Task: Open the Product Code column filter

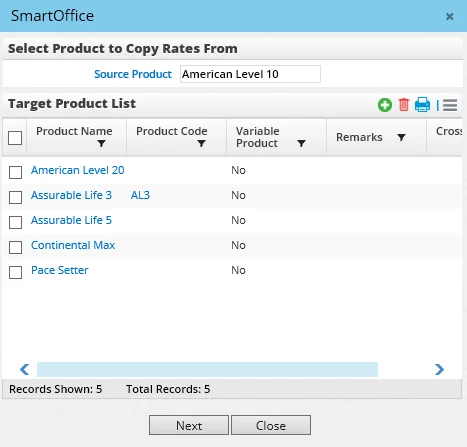Action: click(201, 143)
